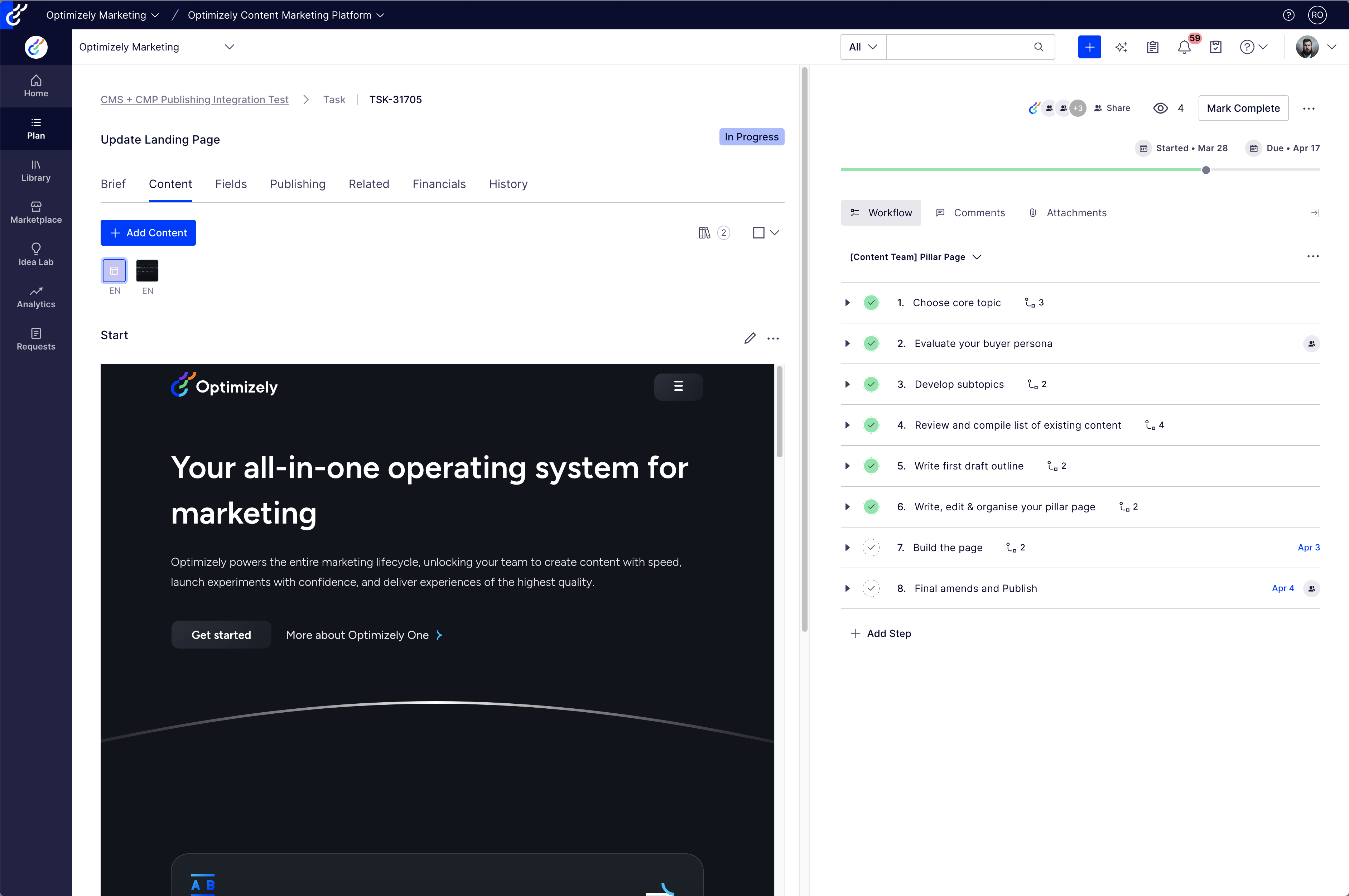Expand step 1 Choose core topic
The height and width of the screenshot is (896, 1349).
pos(847,302)
